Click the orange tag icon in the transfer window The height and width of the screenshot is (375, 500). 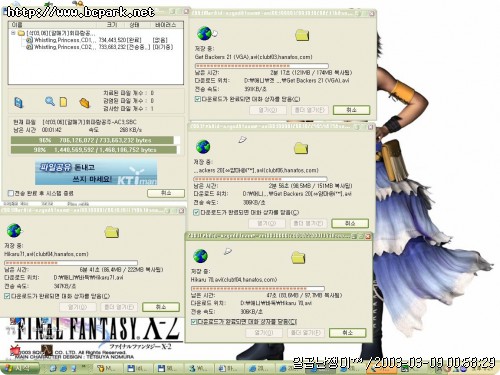[x=85, y=103]
